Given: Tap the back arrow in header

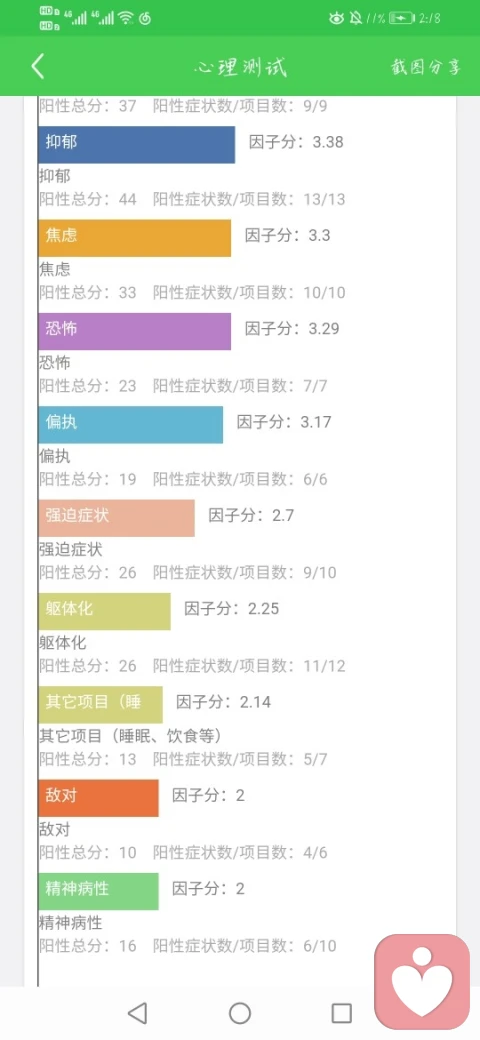Looking at the screenshot, I should click(x=38, y=67).
